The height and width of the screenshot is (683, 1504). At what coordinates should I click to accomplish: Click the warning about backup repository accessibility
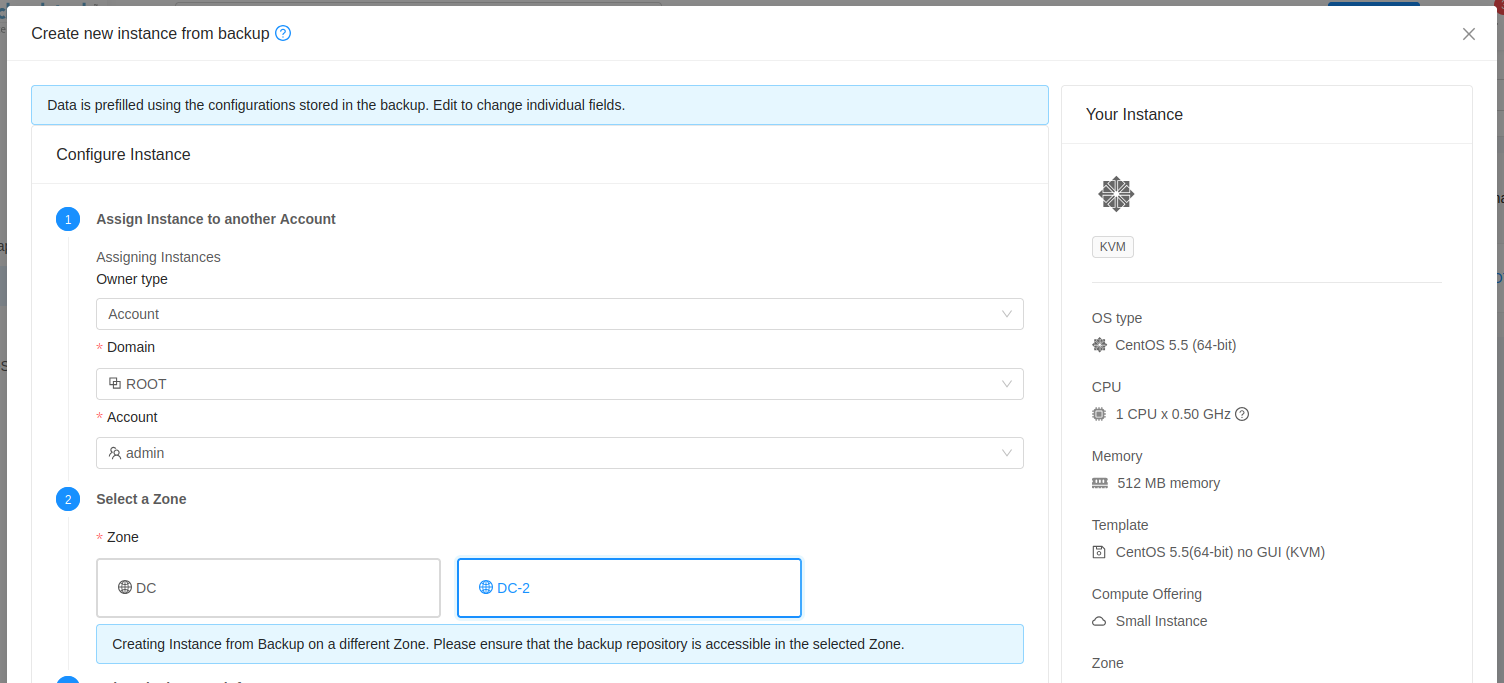click(559, 643)
